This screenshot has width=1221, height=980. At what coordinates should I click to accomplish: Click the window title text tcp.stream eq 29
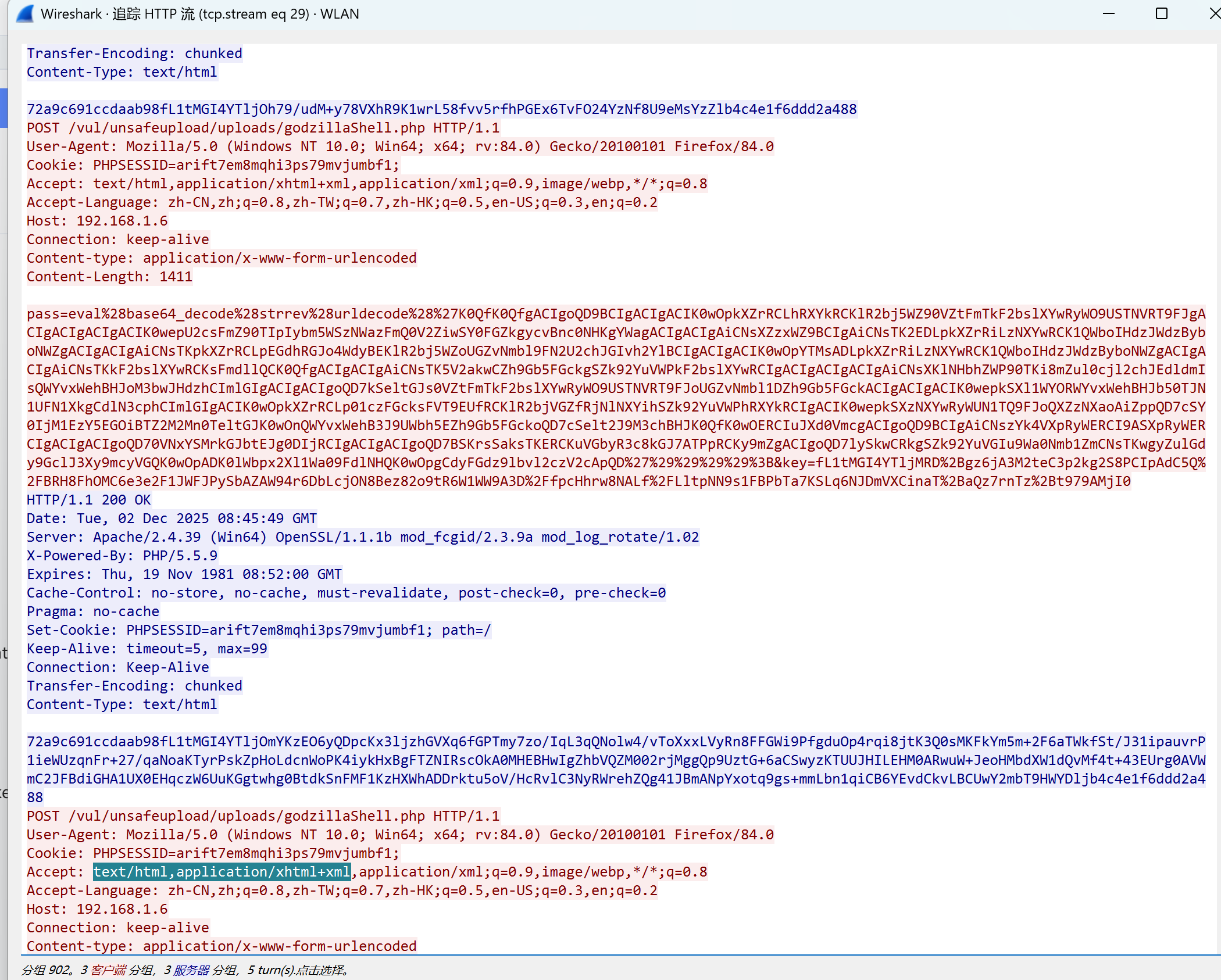pos(254,14)
